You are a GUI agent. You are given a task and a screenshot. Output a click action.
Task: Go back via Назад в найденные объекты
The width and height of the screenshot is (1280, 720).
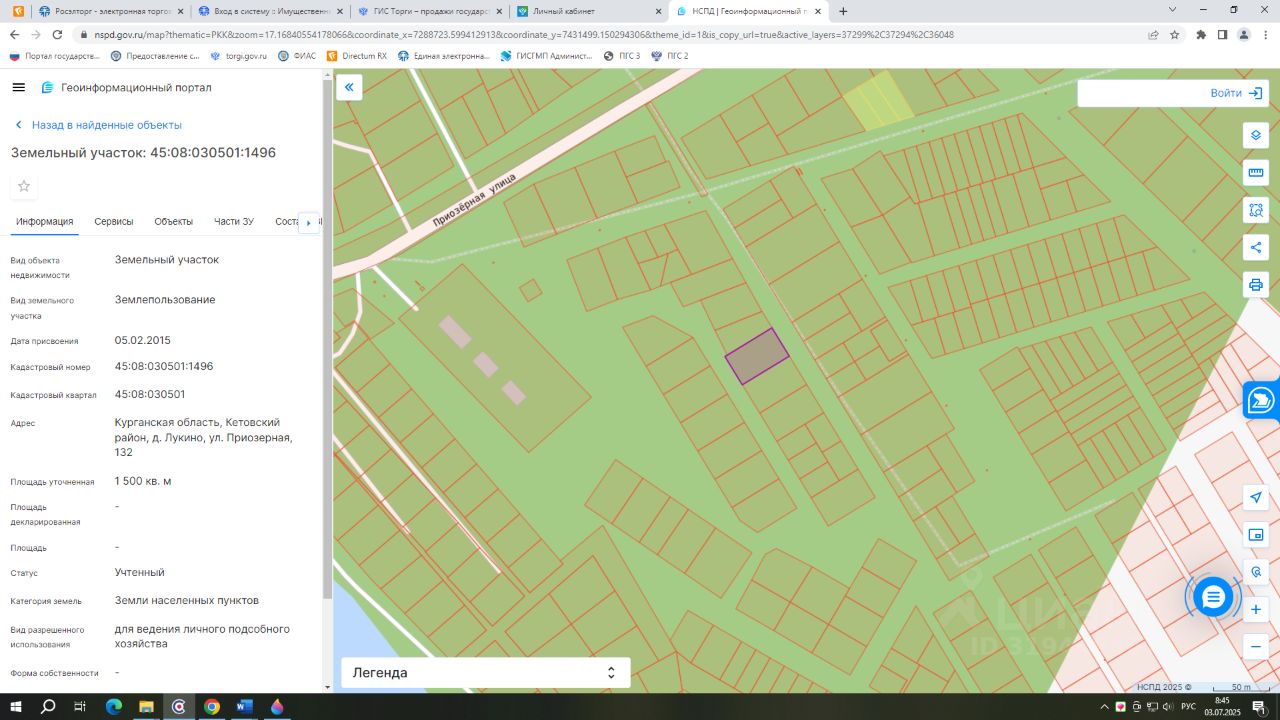coord(97,125)
